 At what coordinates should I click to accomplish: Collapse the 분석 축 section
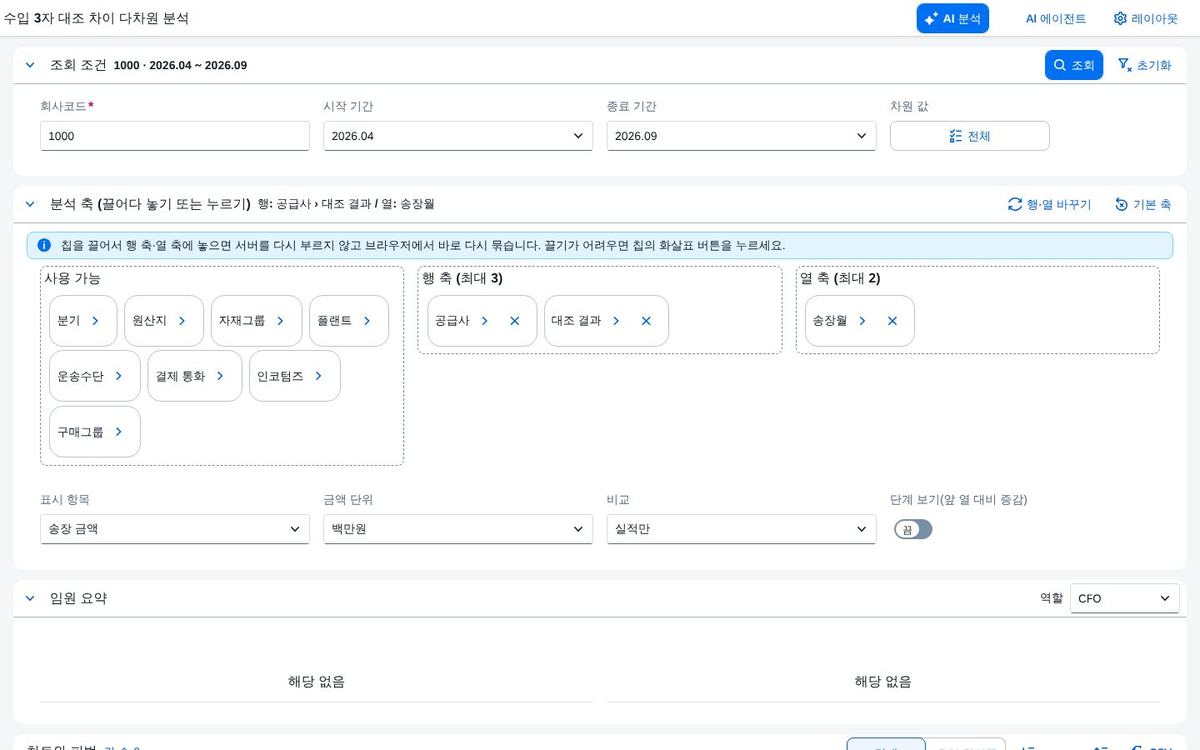tap(30, 204)
